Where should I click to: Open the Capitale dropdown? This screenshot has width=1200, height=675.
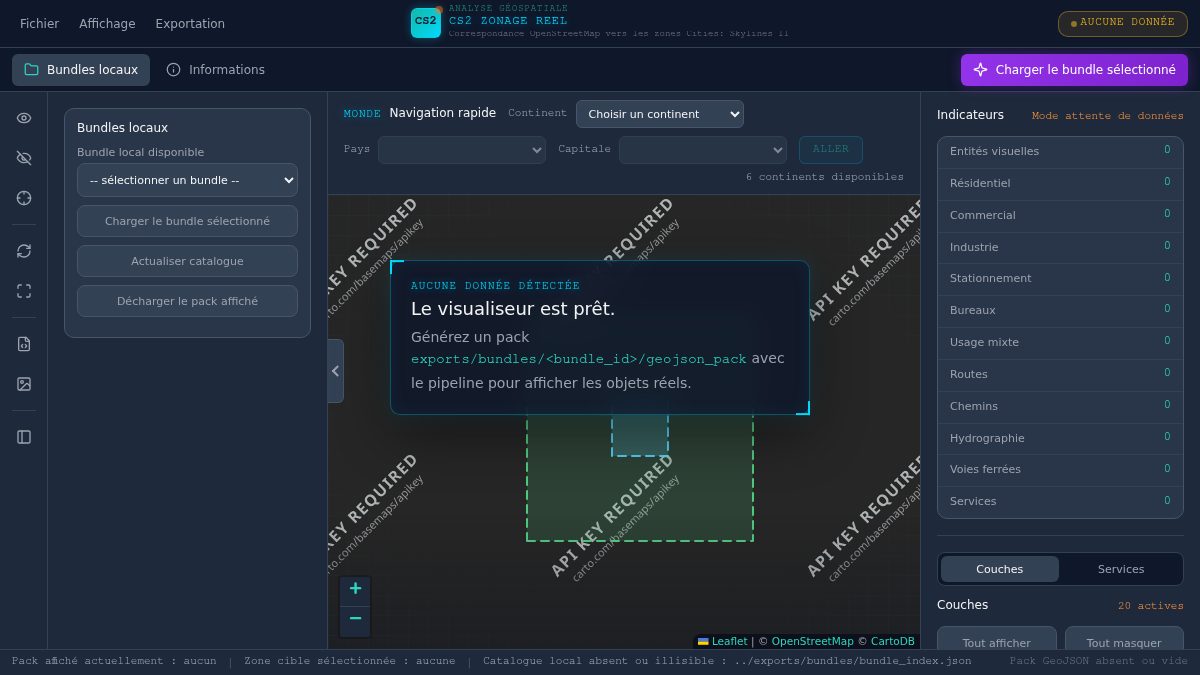(x=703, y=150)
